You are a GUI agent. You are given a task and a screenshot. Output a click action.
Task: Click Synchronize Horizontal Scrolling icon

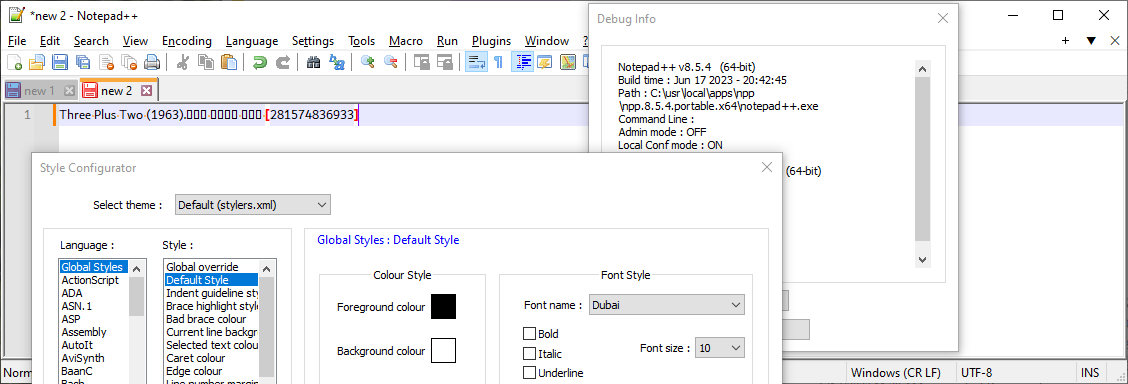tap(444, 63)
